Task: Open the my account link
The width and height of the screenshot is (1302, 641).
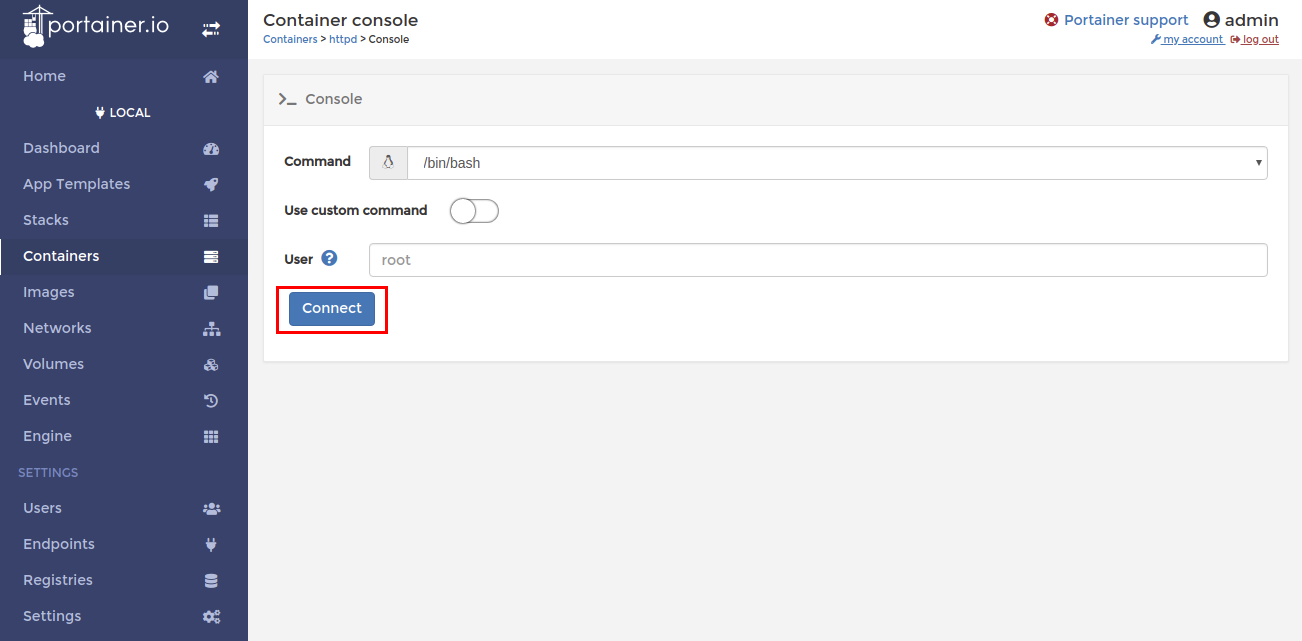Action: (x=1192, y=39)
